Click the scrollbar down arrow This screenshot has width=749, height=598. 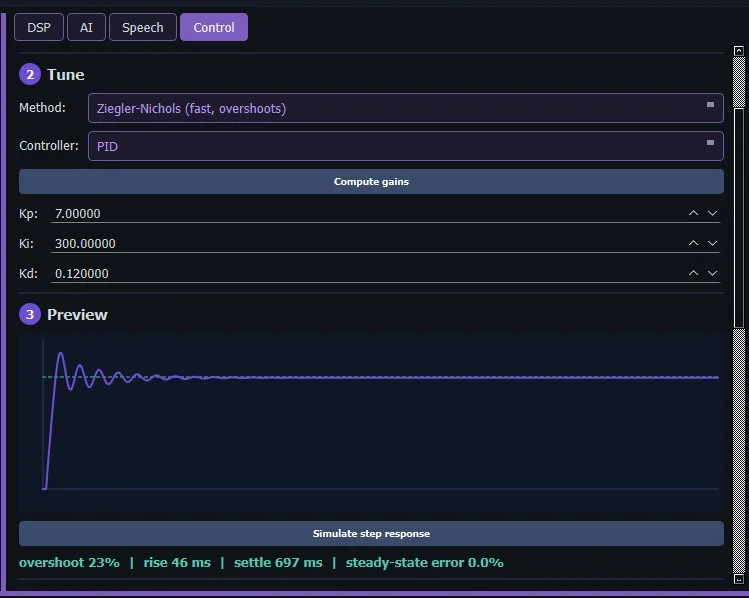point(738,579)
